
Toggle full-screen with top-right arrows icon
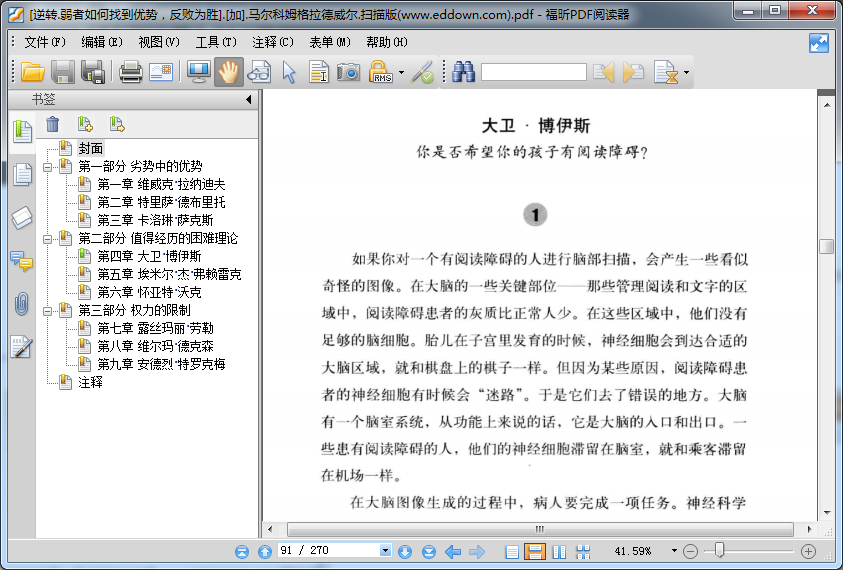[x=819, y=43]
